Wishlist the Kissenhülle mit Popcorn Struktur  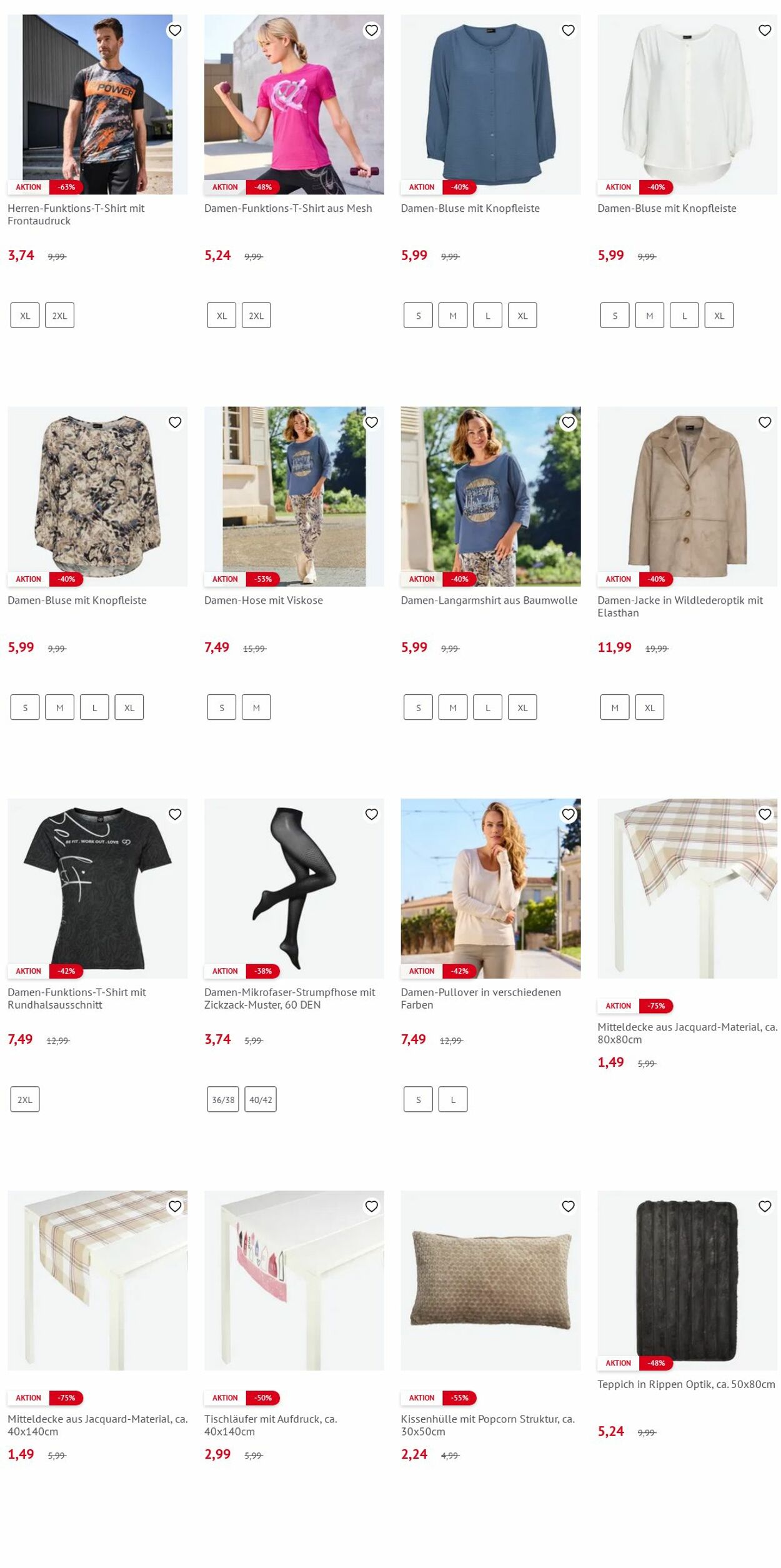[x=568, y=1206]
